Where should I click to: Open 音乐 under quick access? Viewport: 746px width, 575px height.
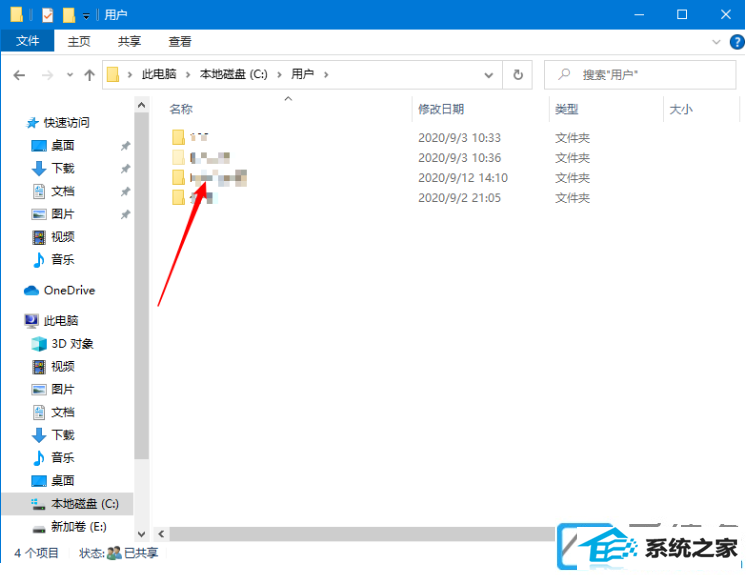point(63,260)
